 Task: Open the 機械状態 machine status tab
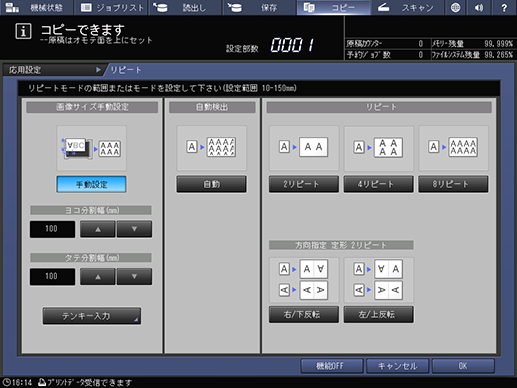click(36, 7)
